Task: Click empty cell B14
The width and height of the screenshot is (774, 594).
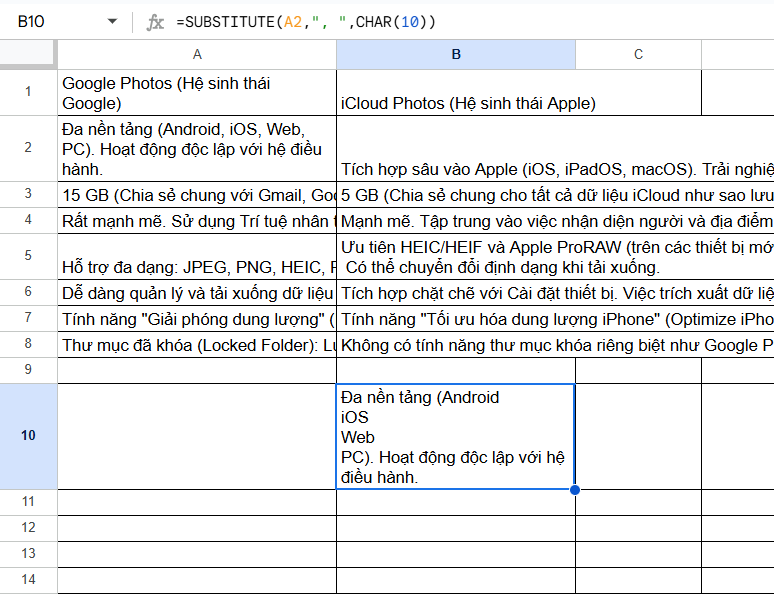Action: click(456, 581)
